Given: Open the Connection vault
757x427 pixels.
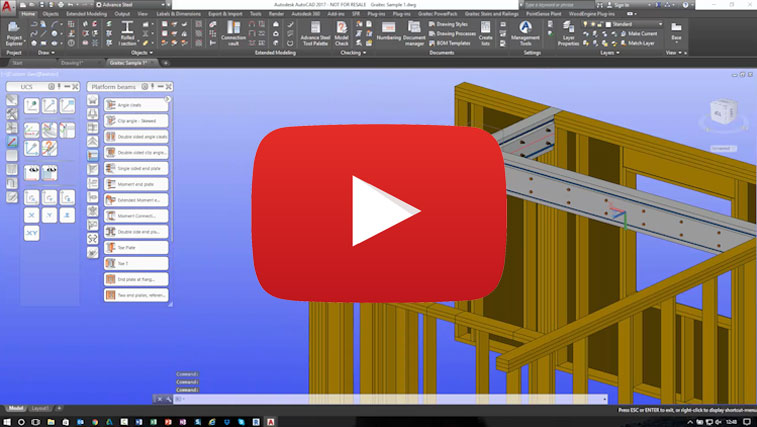Looking at the screenshot, I should point(233,33).
